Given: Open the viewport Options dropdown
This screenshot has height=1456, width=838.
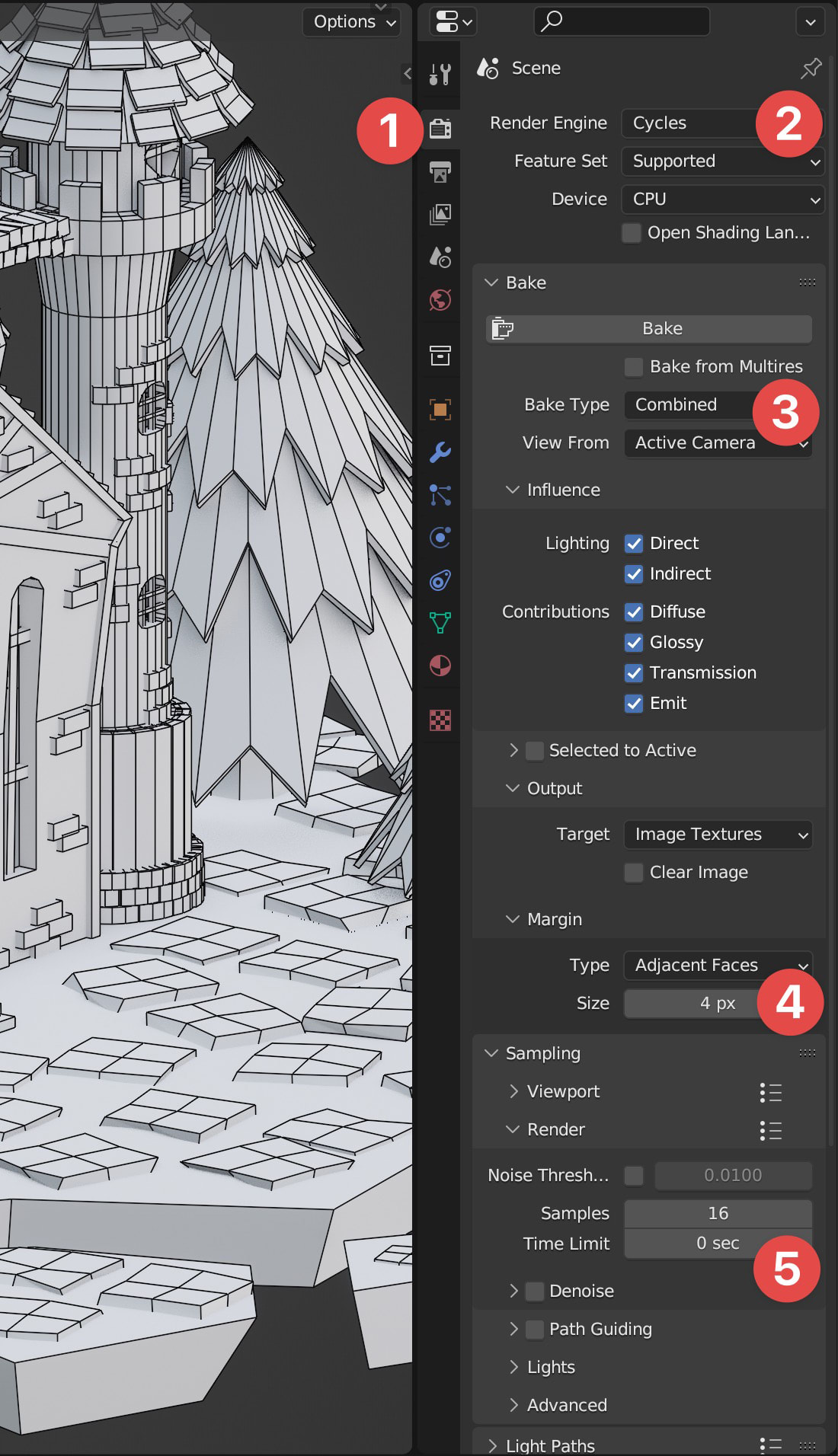Looking at the screenshot, I should point(353,22).
